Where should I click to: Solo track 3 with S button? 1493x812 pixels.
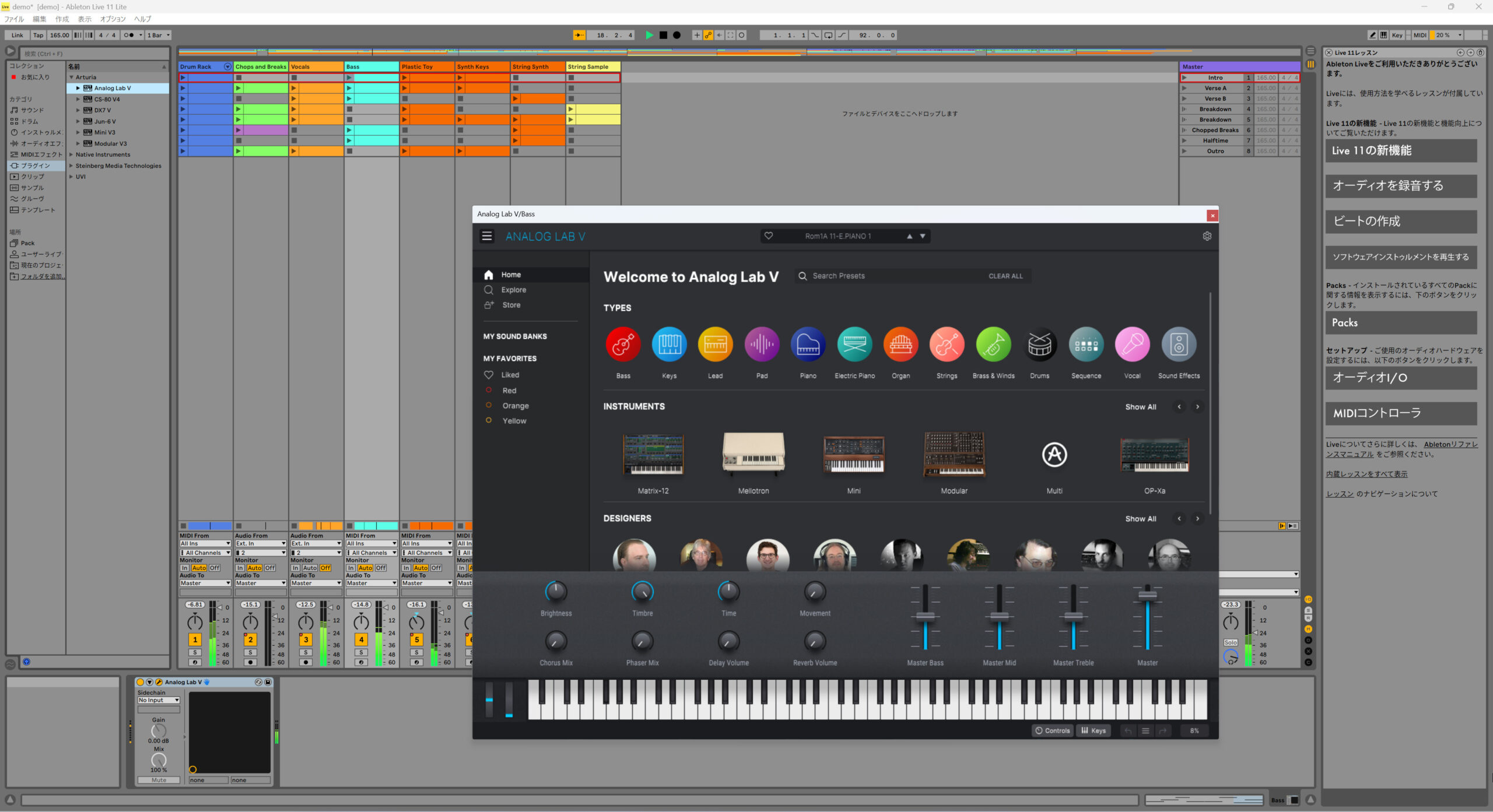[x=306, y=653]
